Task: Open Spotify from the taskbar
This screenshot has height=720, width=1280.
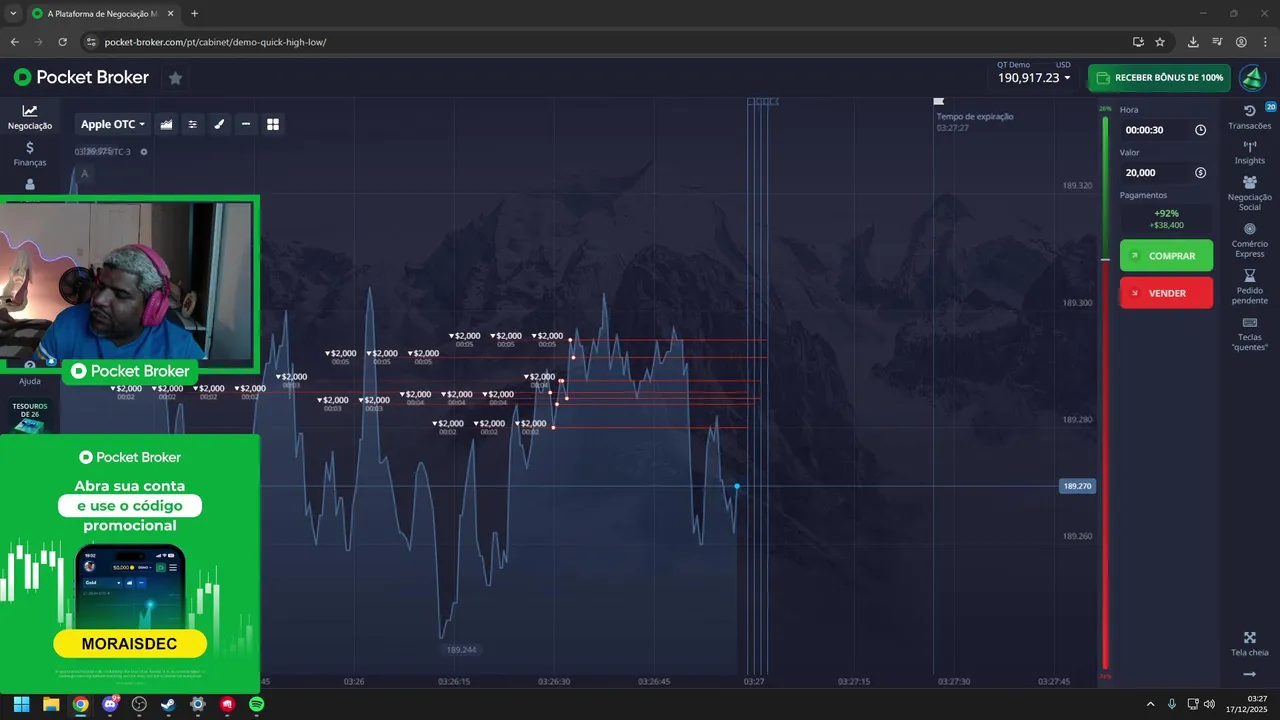Action: [x=256, y=704]
